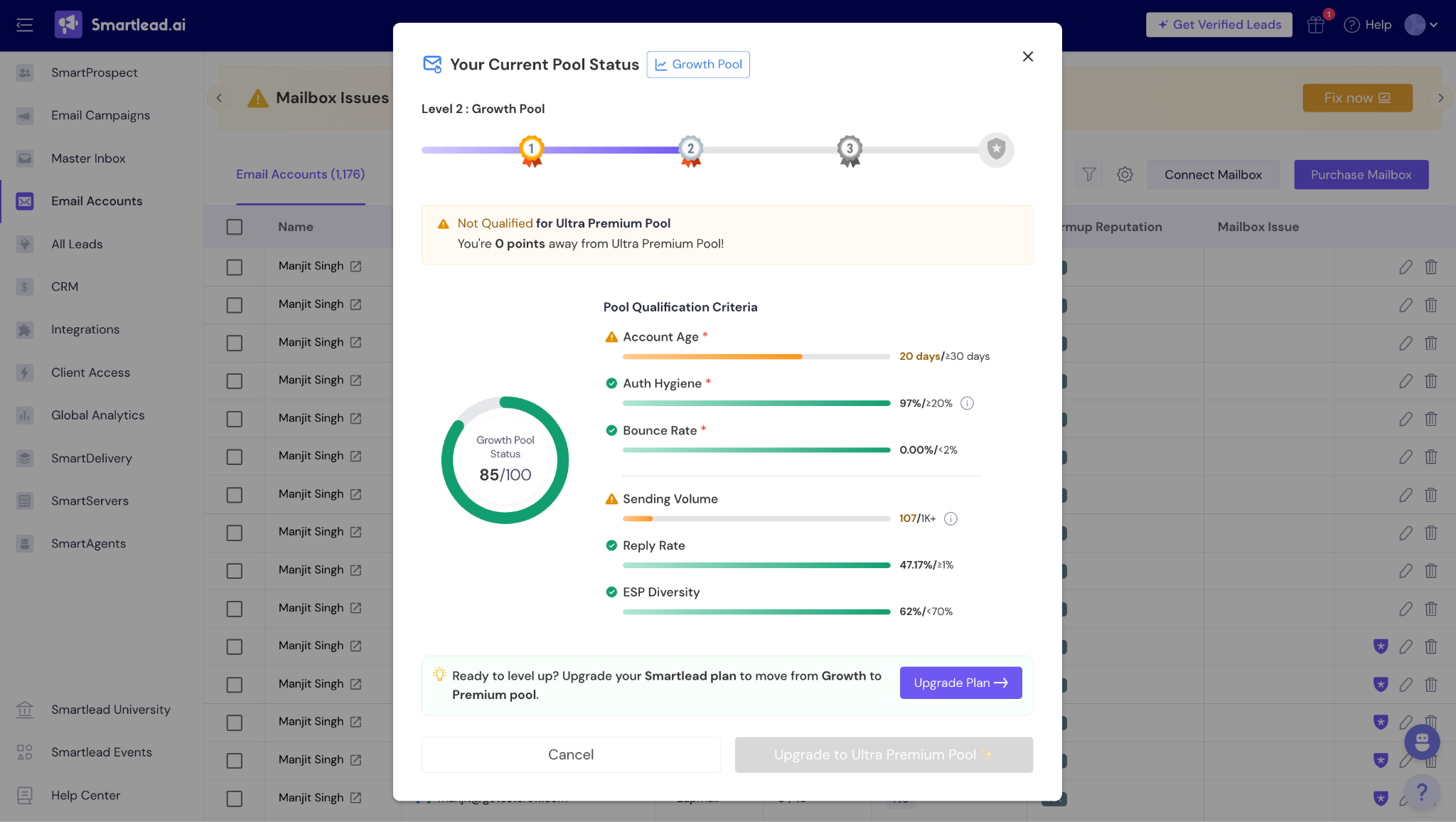Click the Sending Volume info icon
Screen dimensions: 1456x822
(x=951, y=518)
